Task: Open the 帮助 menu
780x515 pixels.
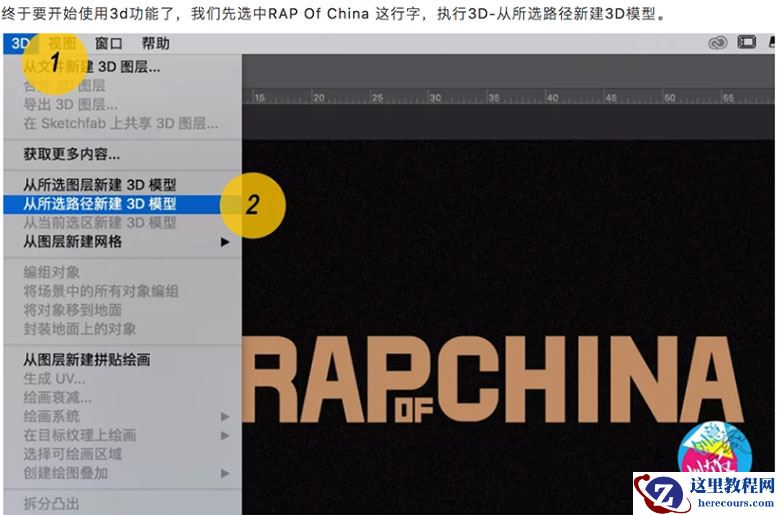Action: coord(156,43)
